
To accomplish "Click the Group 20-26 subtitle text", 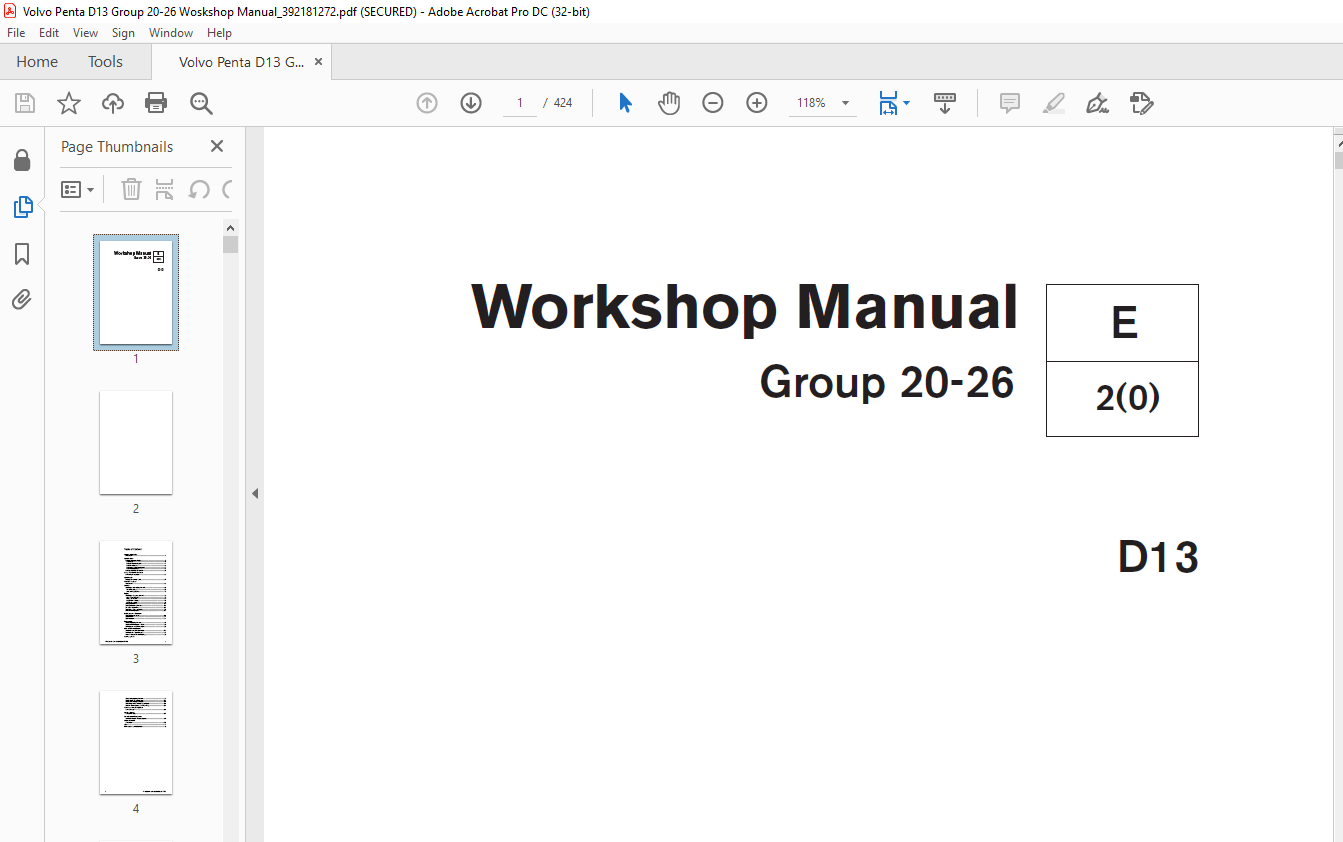I will click(887, 382).
